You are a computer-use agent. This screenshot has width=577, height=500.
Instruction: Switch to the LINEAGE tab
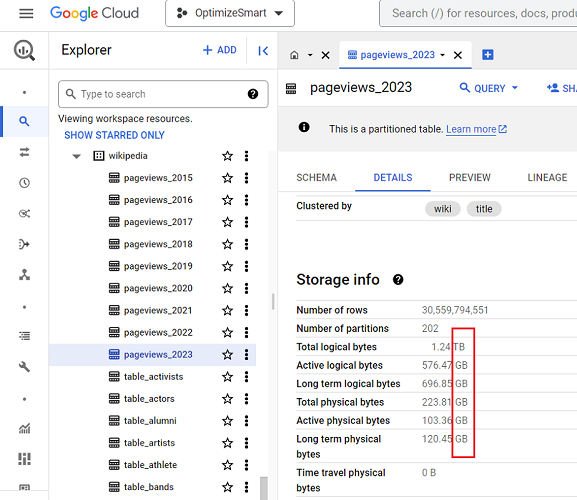(x=547, y=178)
